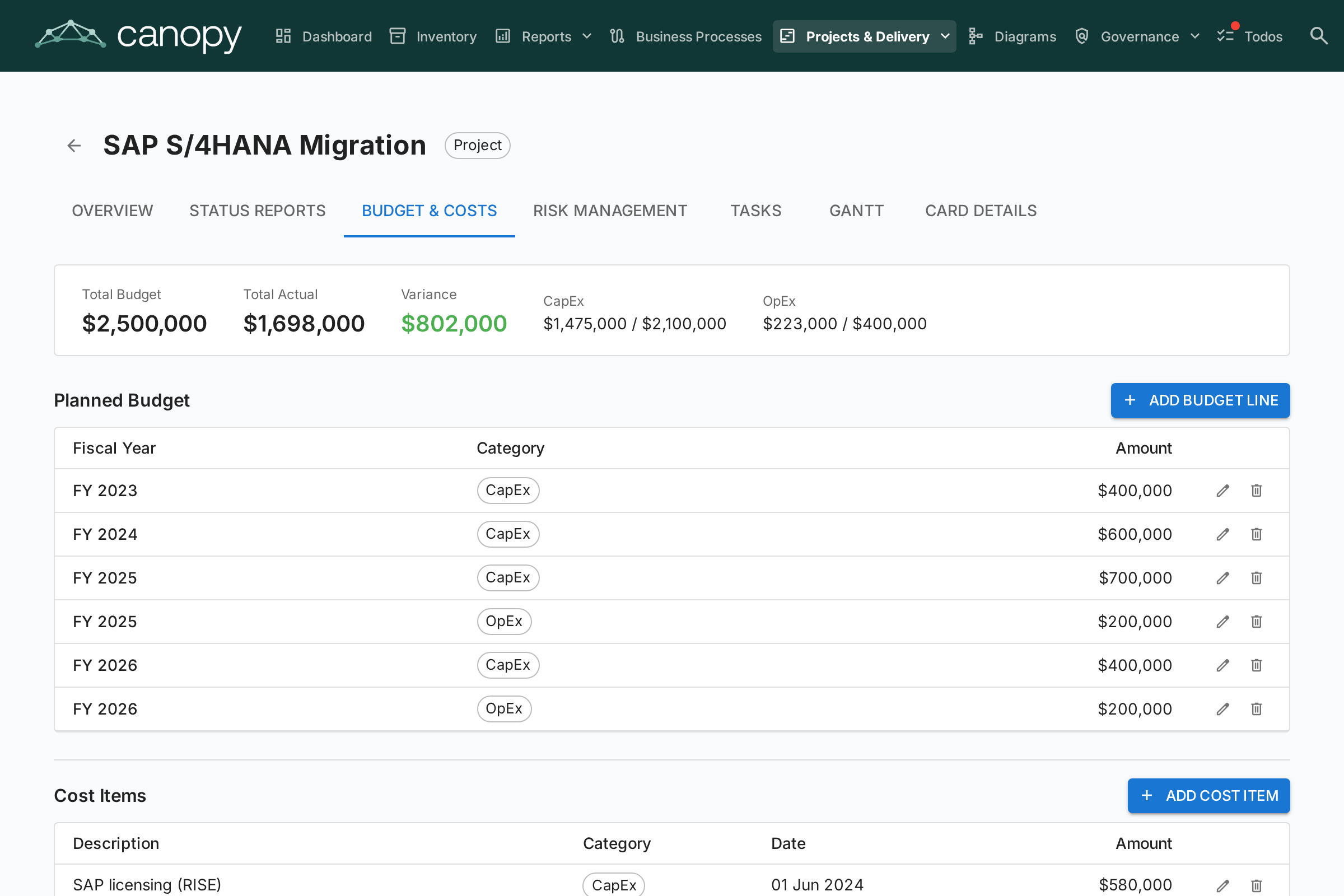Expand the Projects & Delivery dropdown
This screenshot has width=1344, height=896.
(x=865, y=36)
